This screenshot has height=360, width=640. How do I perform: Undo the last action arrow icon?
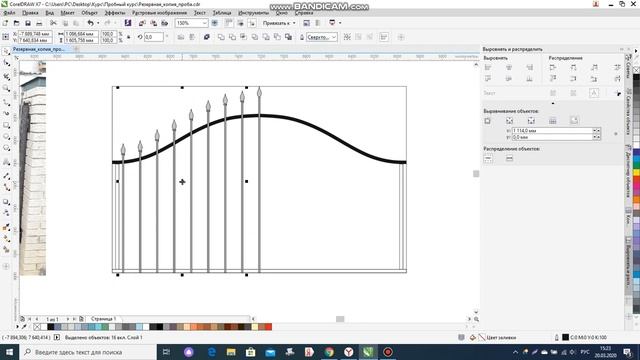pyautogui.click(x=91, y=23)
